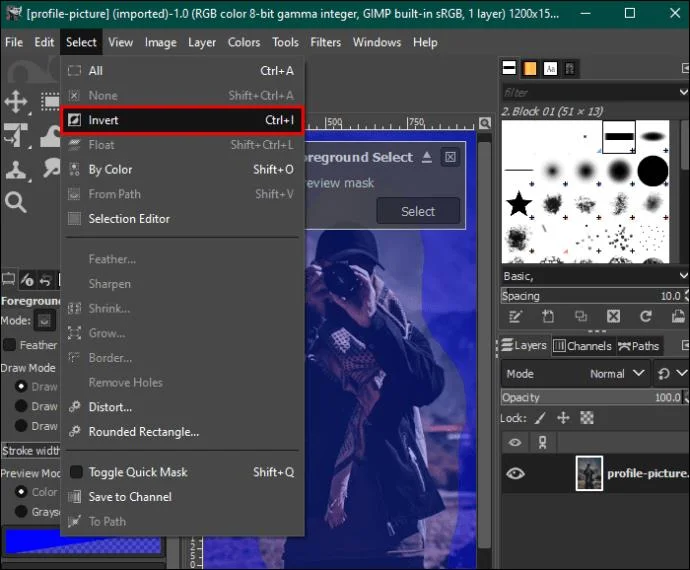Close the Foreground Select dialog
690x570 pixels.
pyautogui.click(x=450, y=157)
